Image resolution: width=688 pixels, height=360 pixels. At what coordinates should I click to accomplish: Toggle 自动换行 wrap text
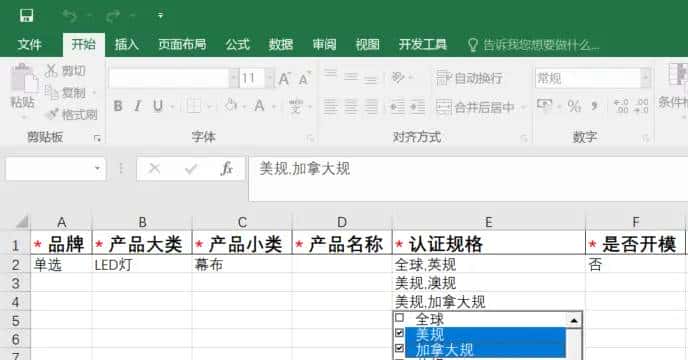pyautogui.click(x=469, y=78)
